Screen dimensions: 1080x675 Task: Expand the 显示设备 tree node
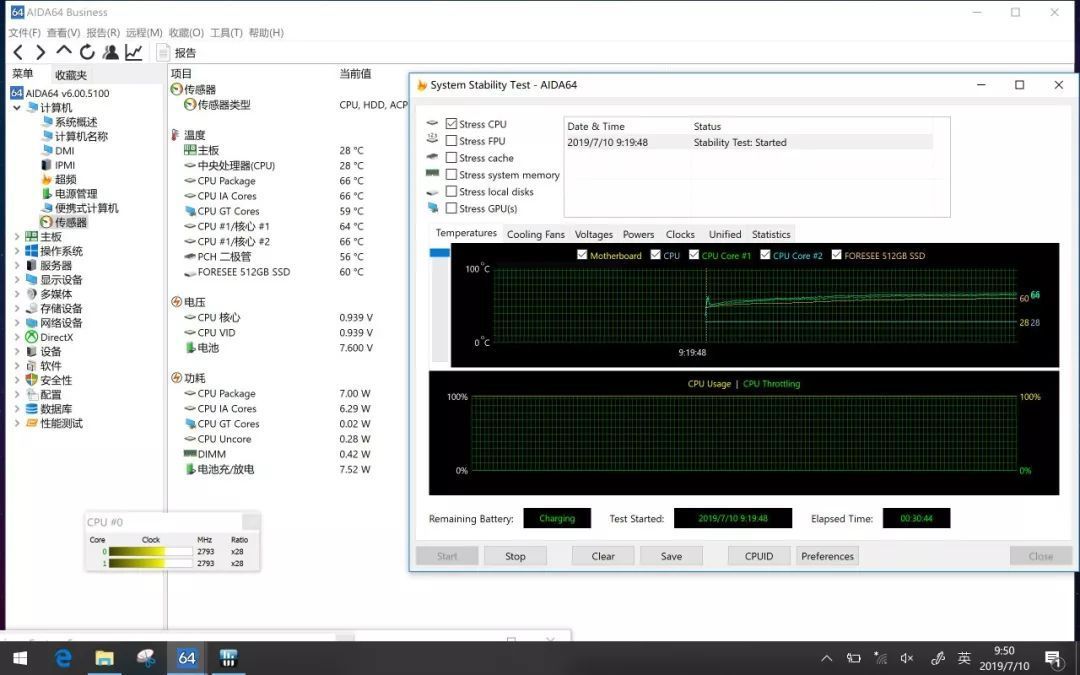(x=17, y=280)
